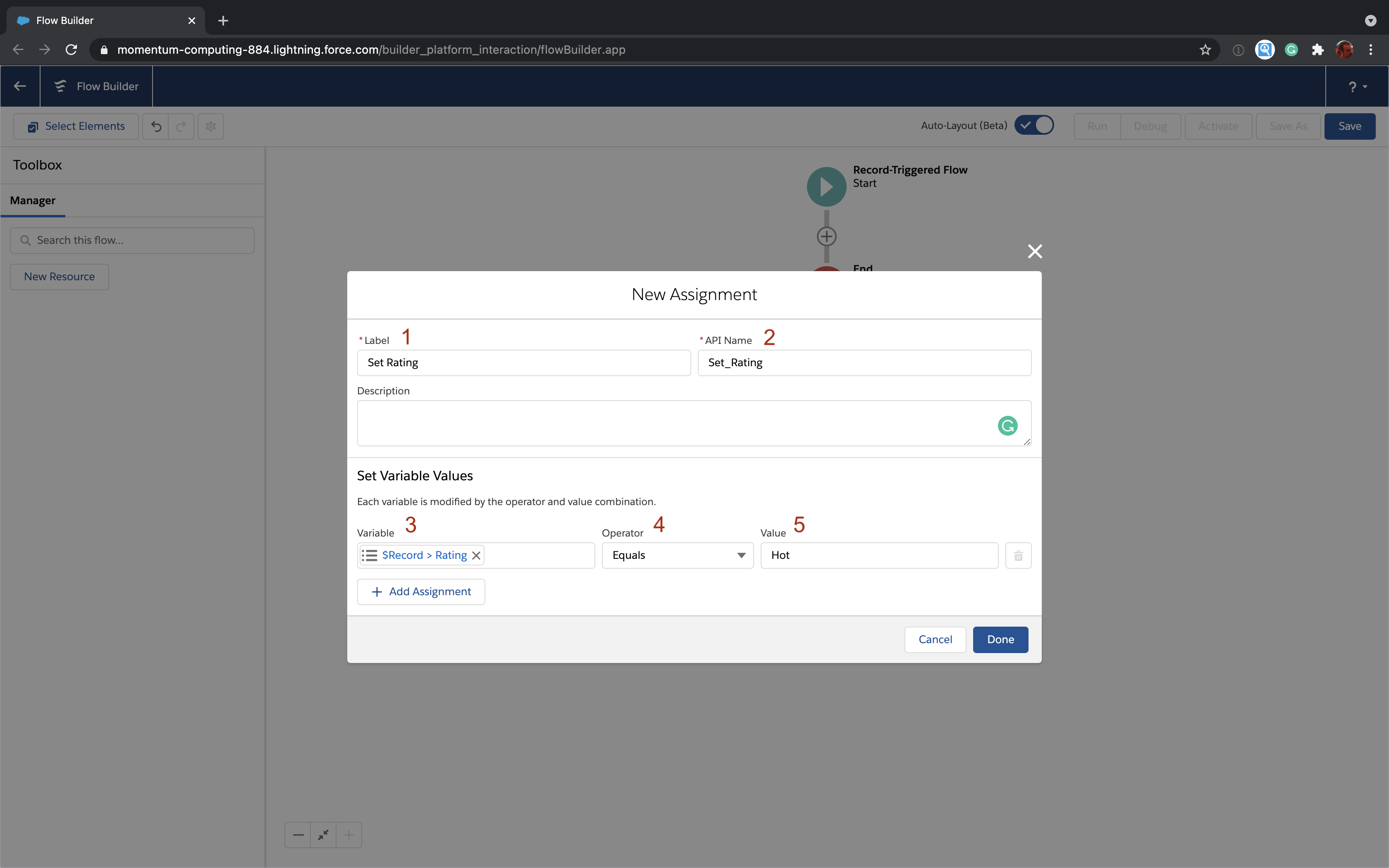The image size is (1389, 868).
Task: Click the Chrome extensions puzzle icon
Action: coord(1317,50)
